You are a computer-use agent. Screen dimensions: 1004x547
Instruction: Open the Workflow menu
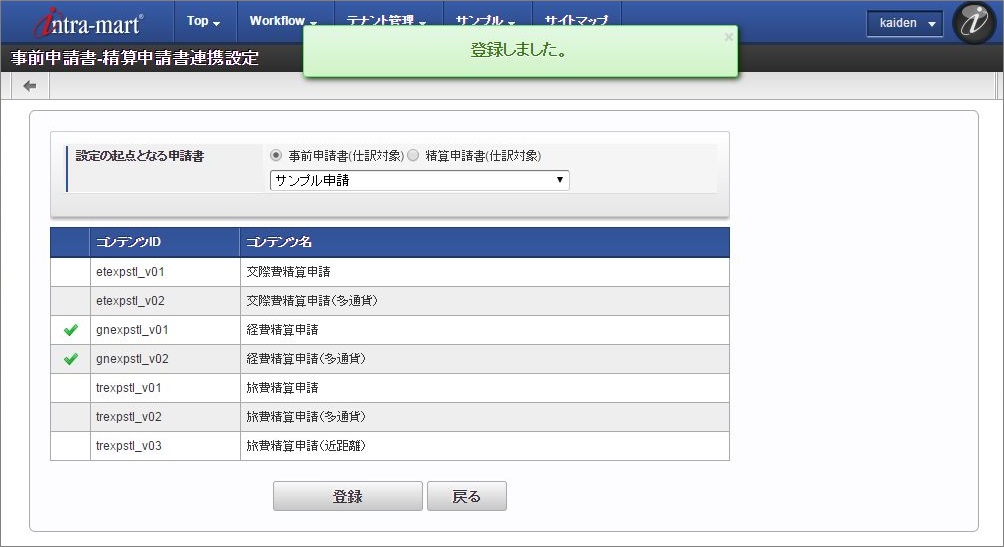pyautogui.click(x=283, y=21)
